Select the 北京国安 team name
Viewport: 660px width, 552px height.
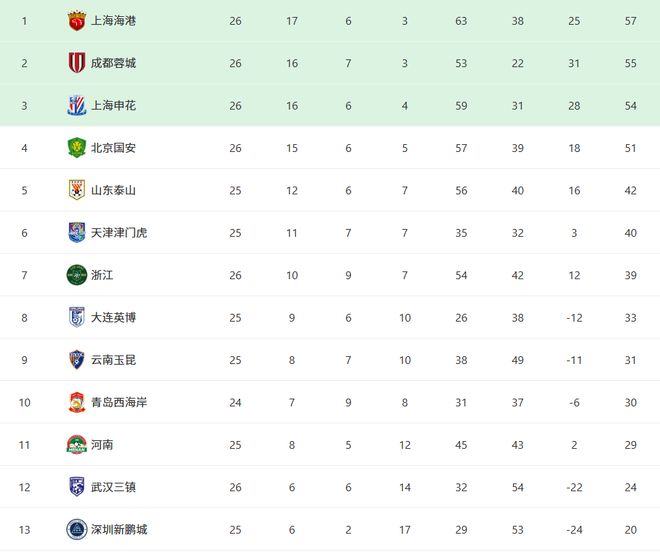point(113,148)
